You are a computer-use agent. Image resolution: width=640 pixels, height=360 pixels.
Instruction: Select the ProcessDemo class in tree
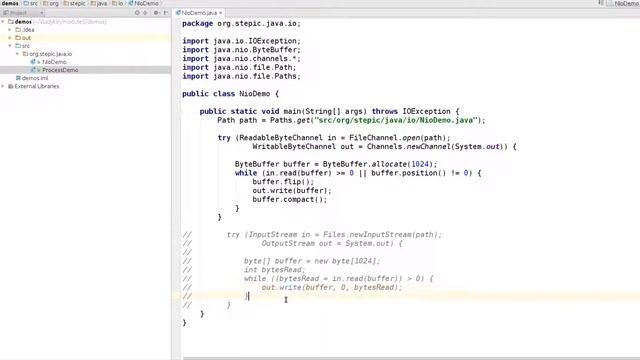pyautogui.click(x=60, y=70)
